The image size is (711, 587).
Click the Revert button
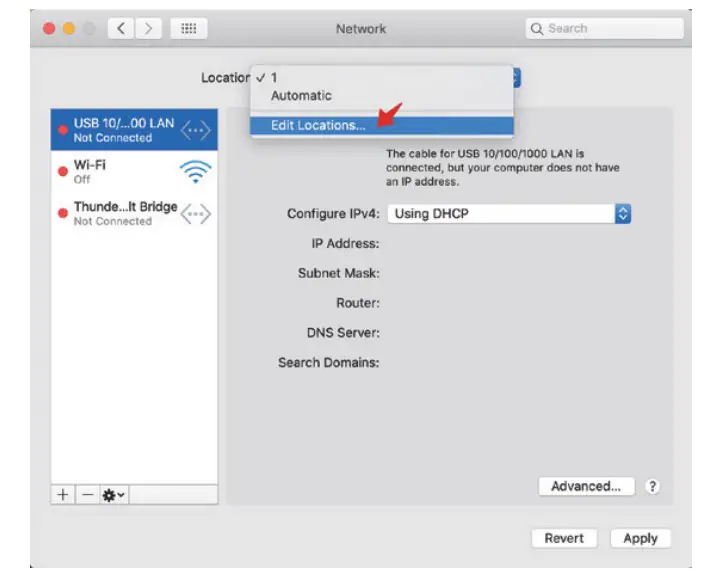[564, 538]
